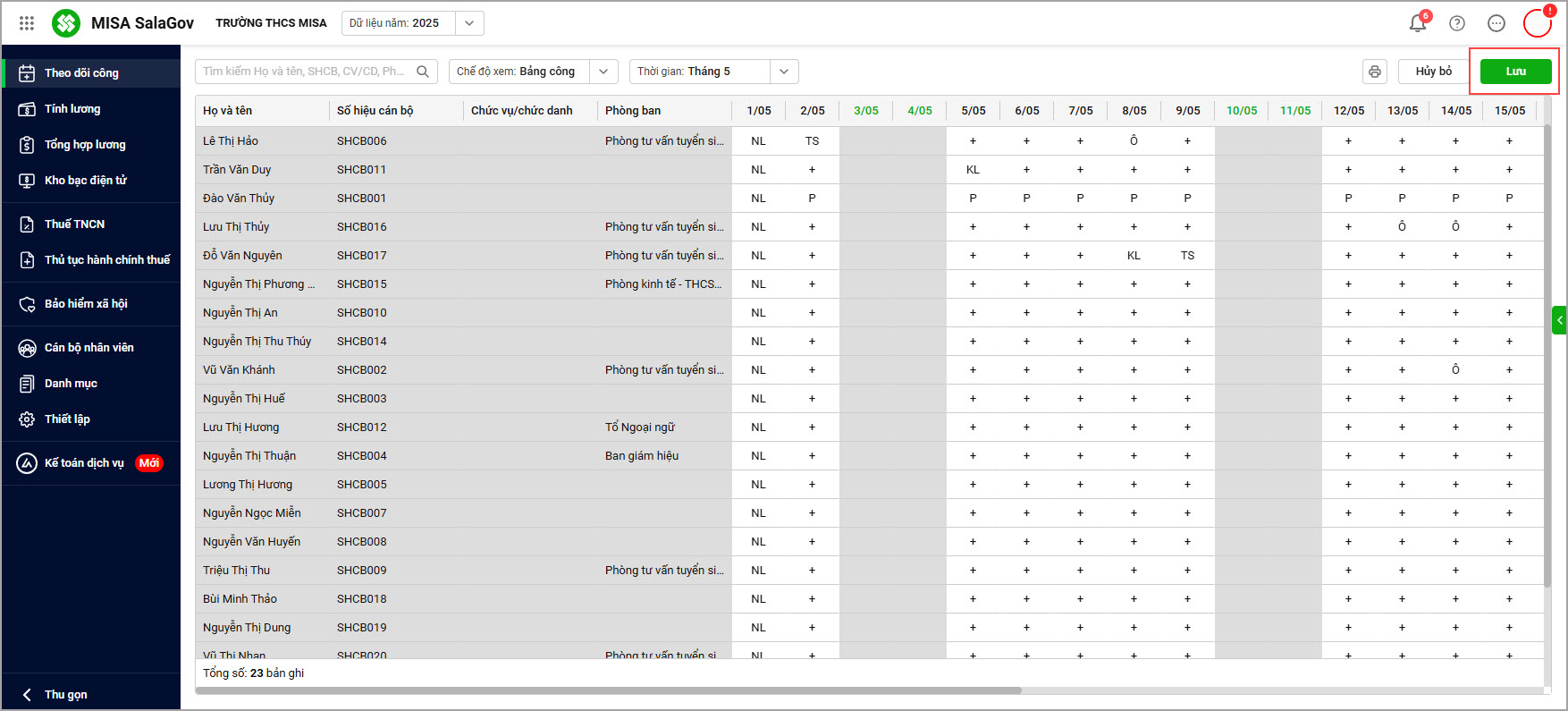Open the Cán bộ nhân viên menu
1568x711 pixels.
[89, 348]
